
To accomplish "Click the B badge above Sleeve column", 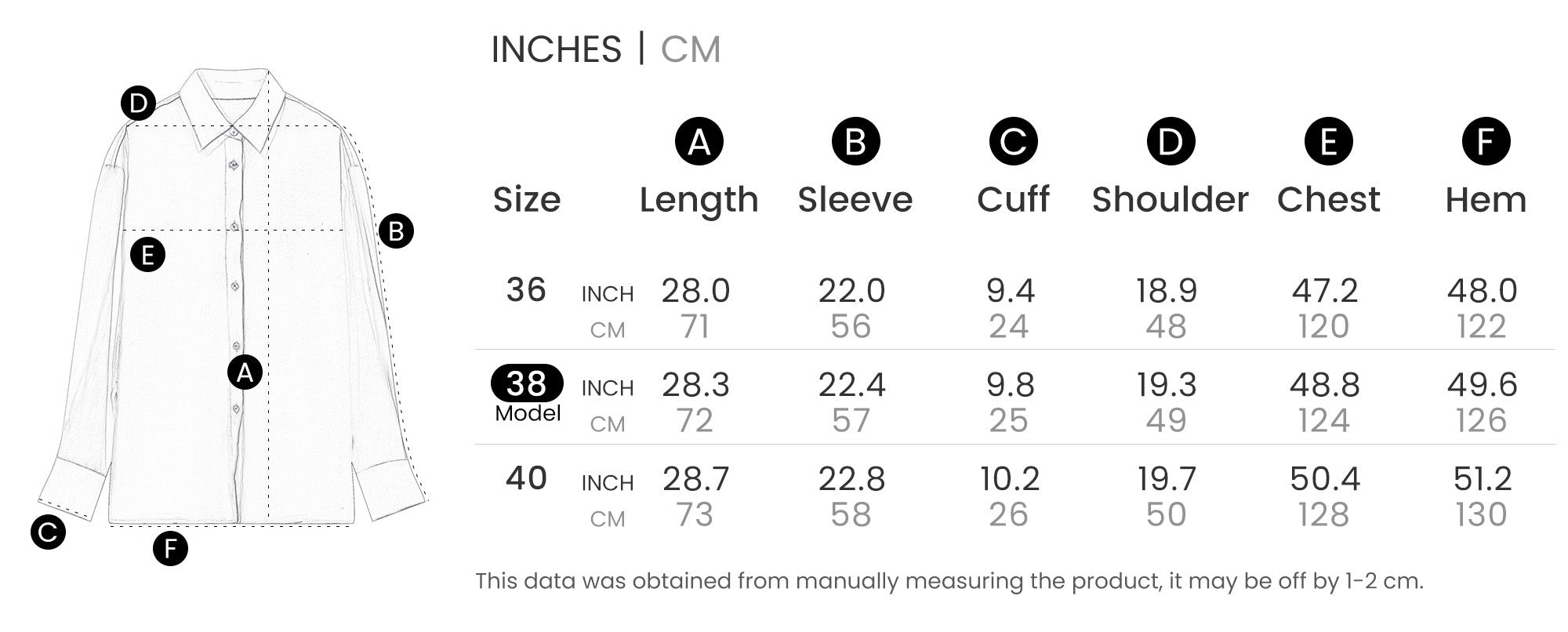I will [x=855, y=142].
